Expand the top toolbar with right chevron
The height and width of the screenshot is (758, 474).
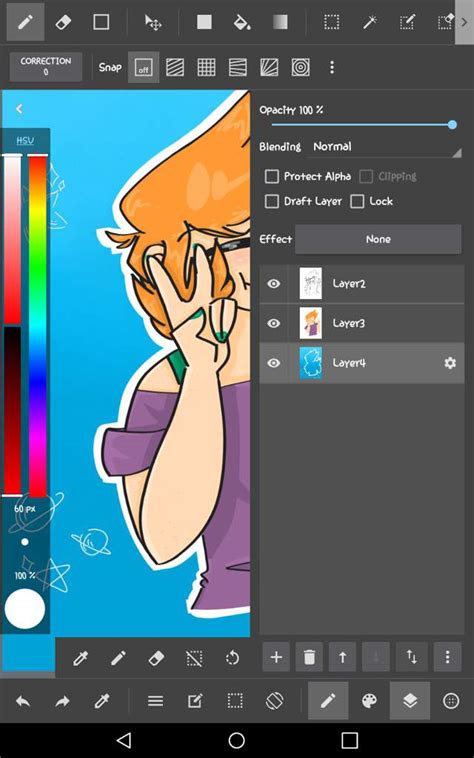coord(464,22)
